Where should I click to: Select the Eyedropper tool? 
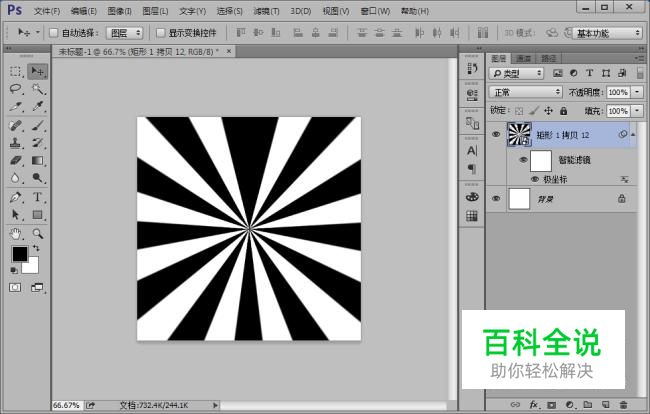point(37,107)
